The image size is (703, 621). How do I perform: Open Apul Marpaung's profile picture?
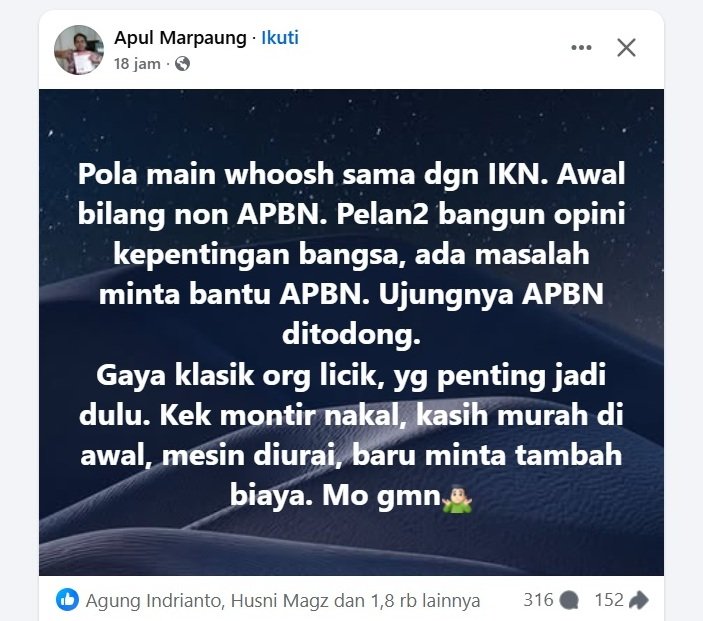79,50
